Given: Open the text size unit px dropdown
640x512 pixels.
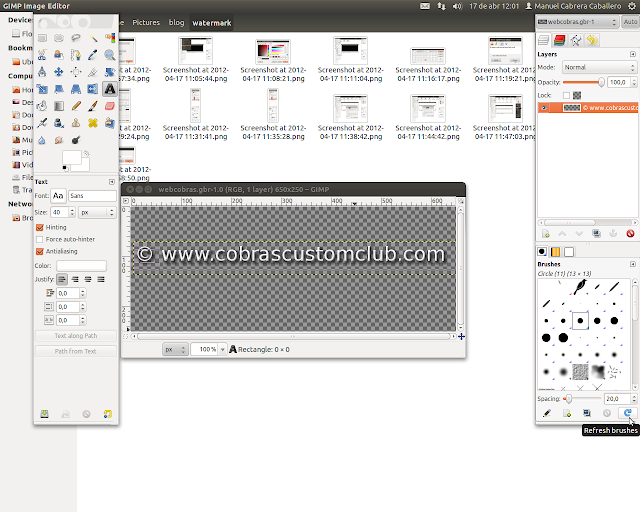Looking at the screenshot, I should coord(97,212).
